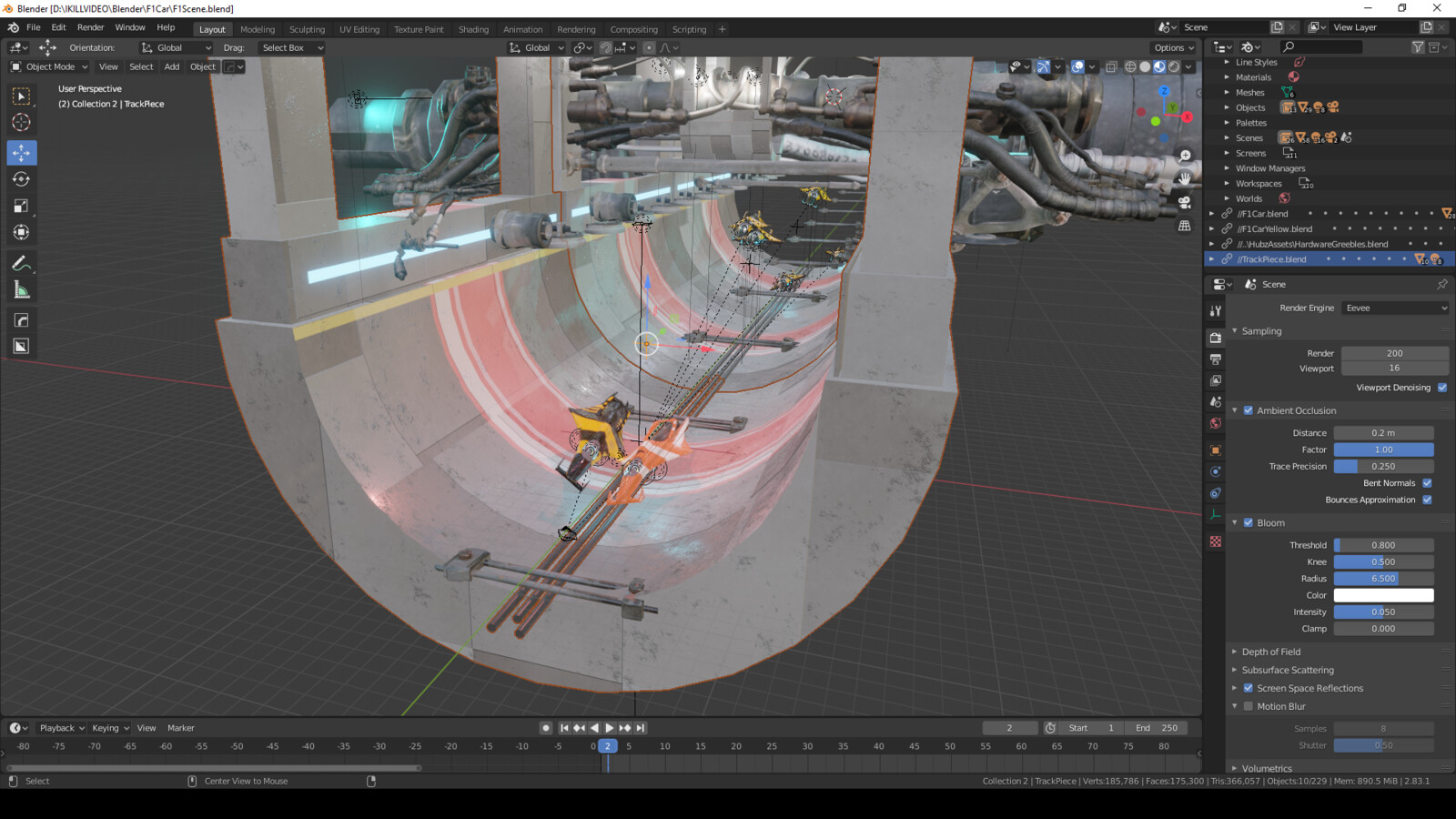Expand the Materials entry in outliner

coord(1227,77)
